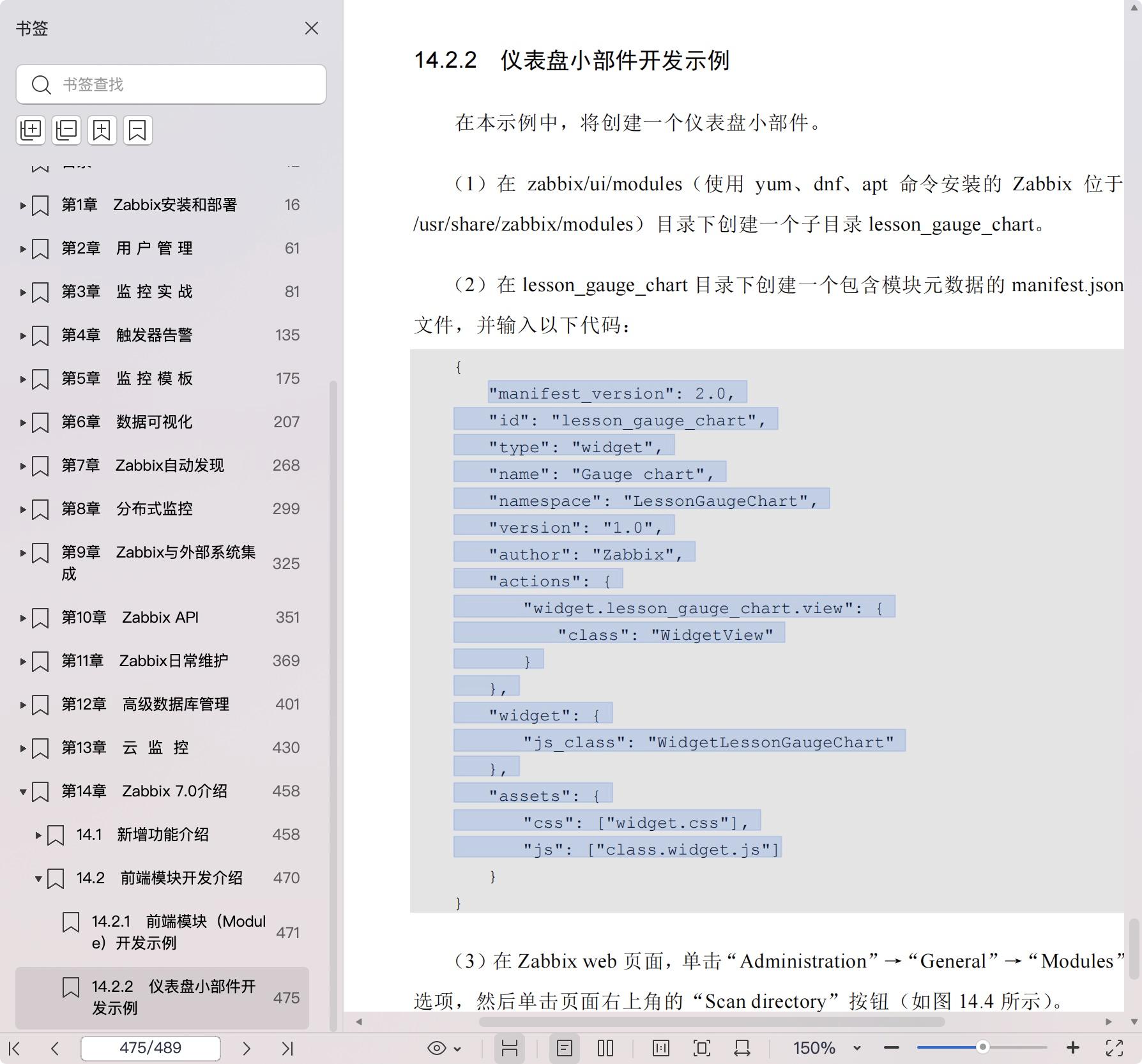The image size is (1142, 1064).
Task: Expand 第3章 监控实战 bookmark
Action: pyautogui.click(x=23, y=293)
